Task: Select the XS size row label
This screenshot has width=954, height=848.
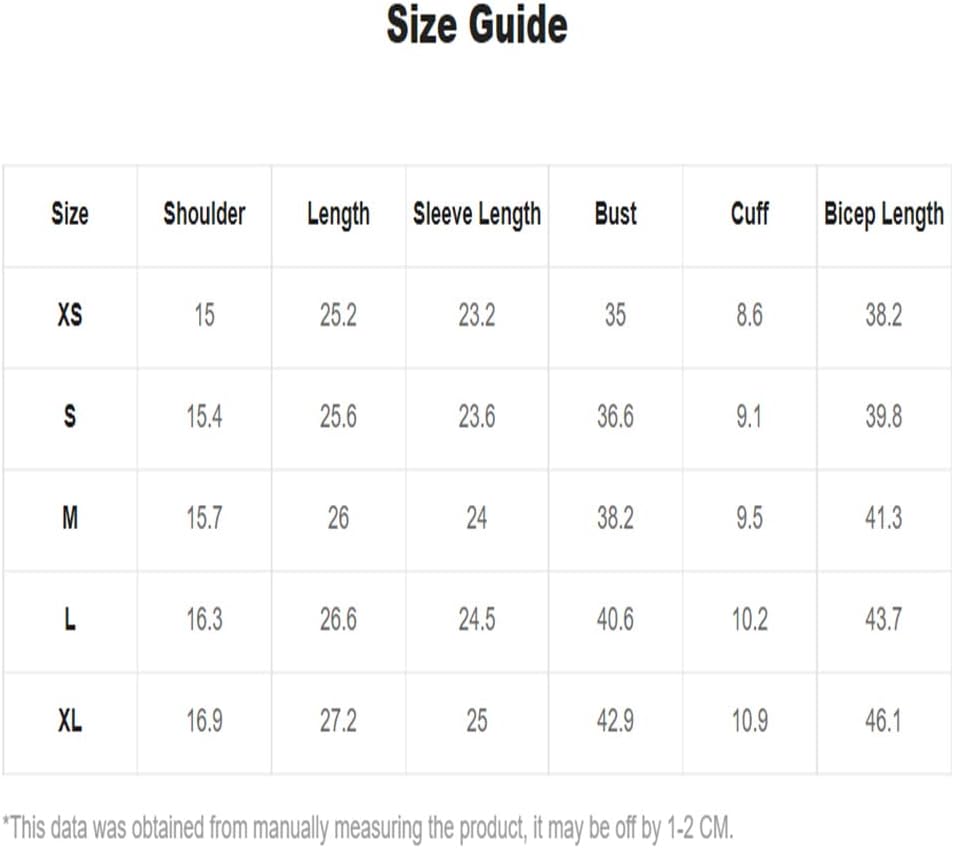Action: 70,315
